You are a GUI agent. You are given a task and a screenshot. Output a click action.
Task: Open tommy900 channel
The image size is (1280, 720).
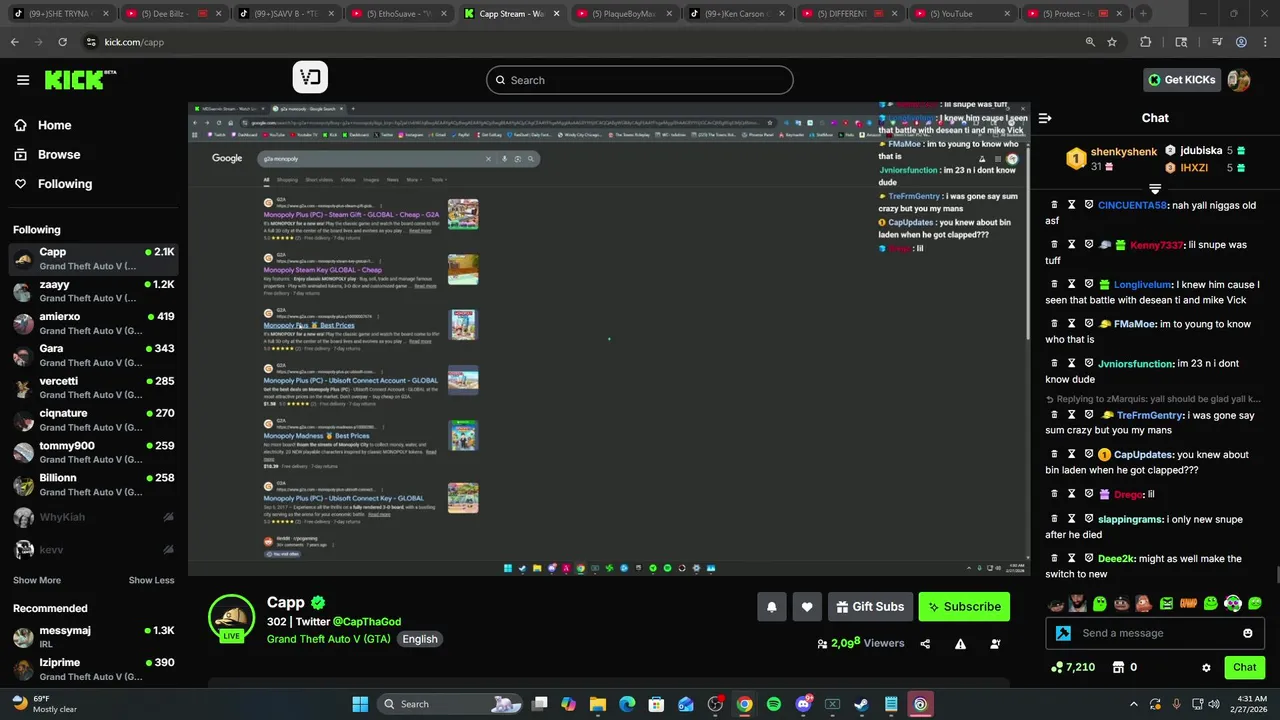click(94, 452)
